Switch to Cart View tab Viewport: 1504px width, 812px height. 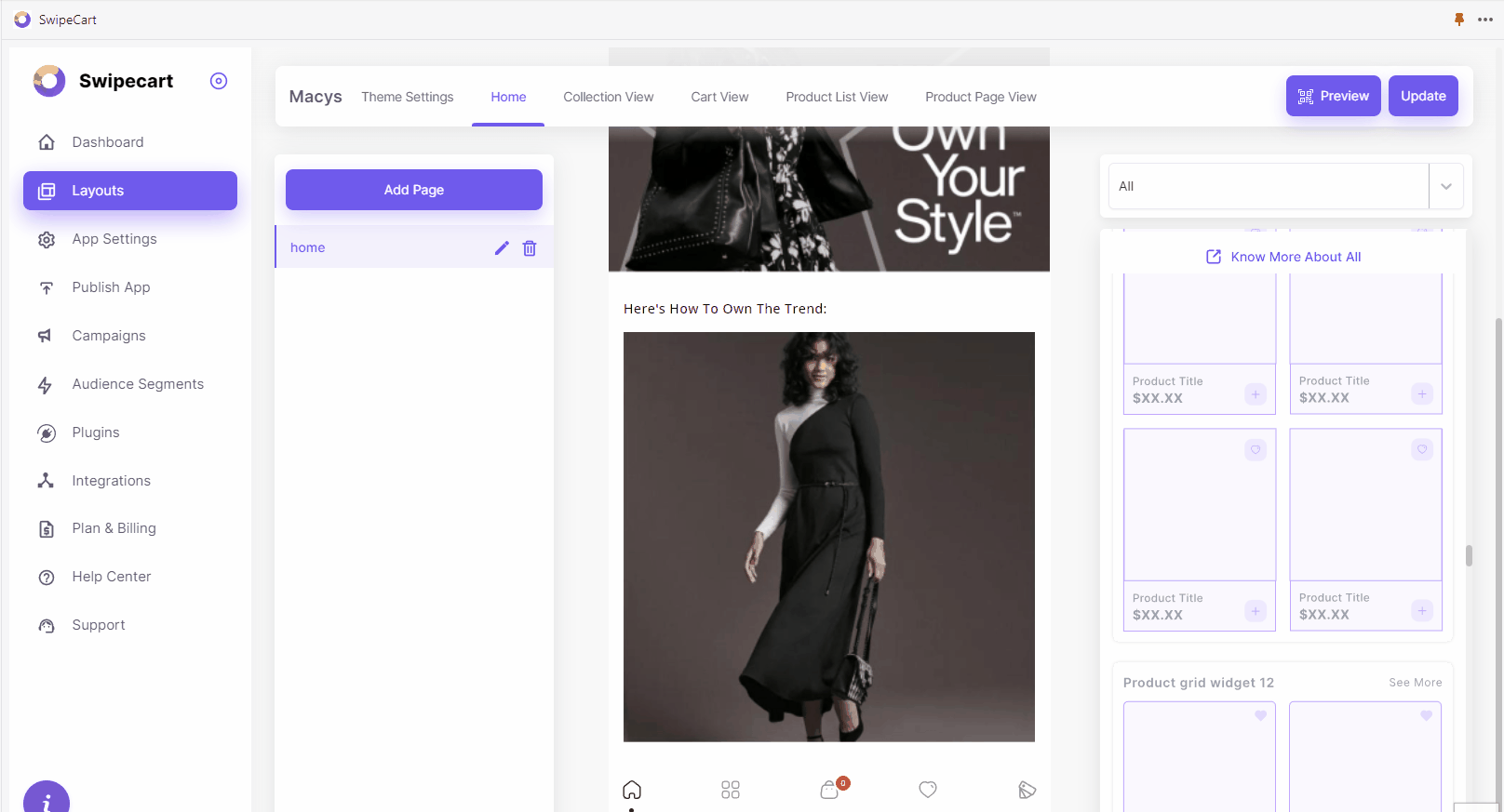[x=719, y=97]
